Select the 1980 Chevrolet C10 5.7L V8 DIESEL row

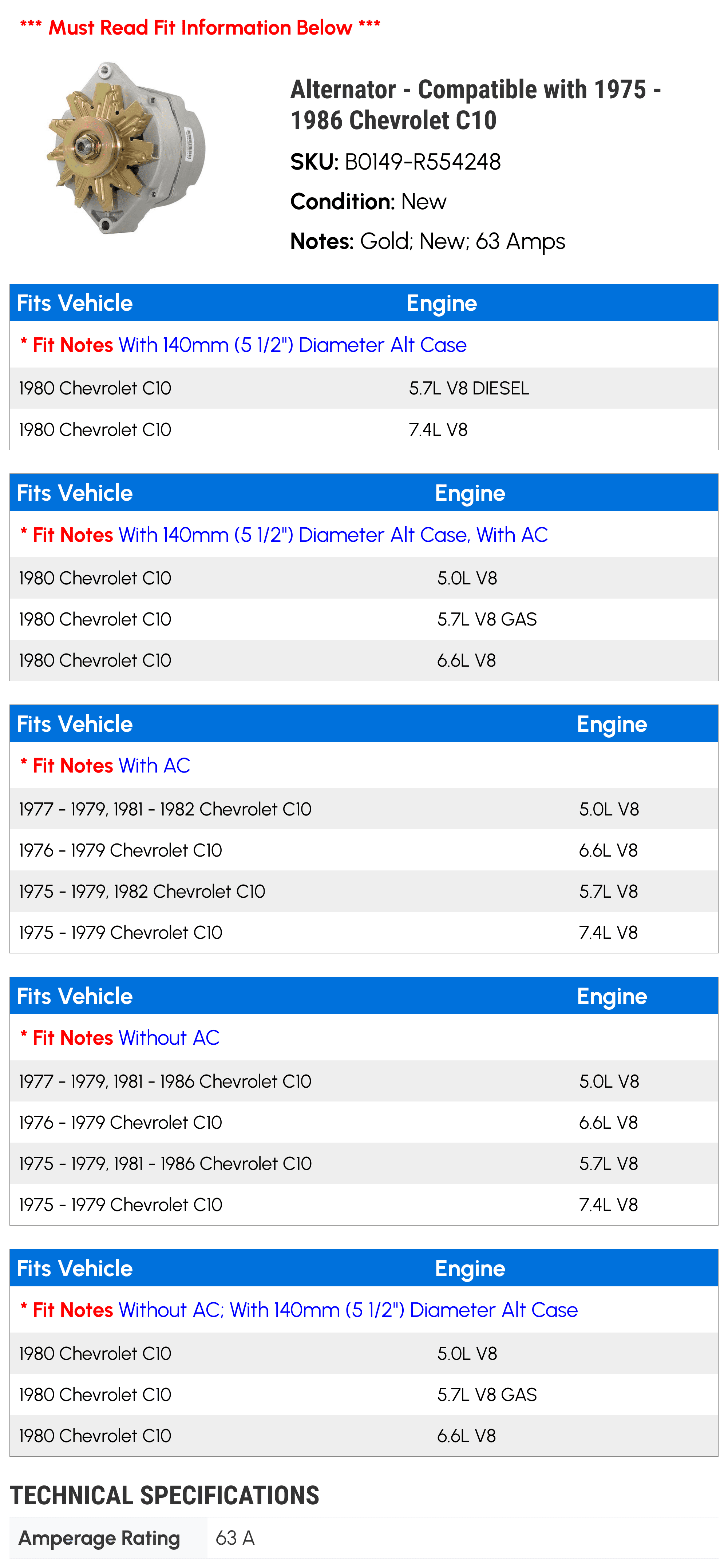click(x=364, y=388)
